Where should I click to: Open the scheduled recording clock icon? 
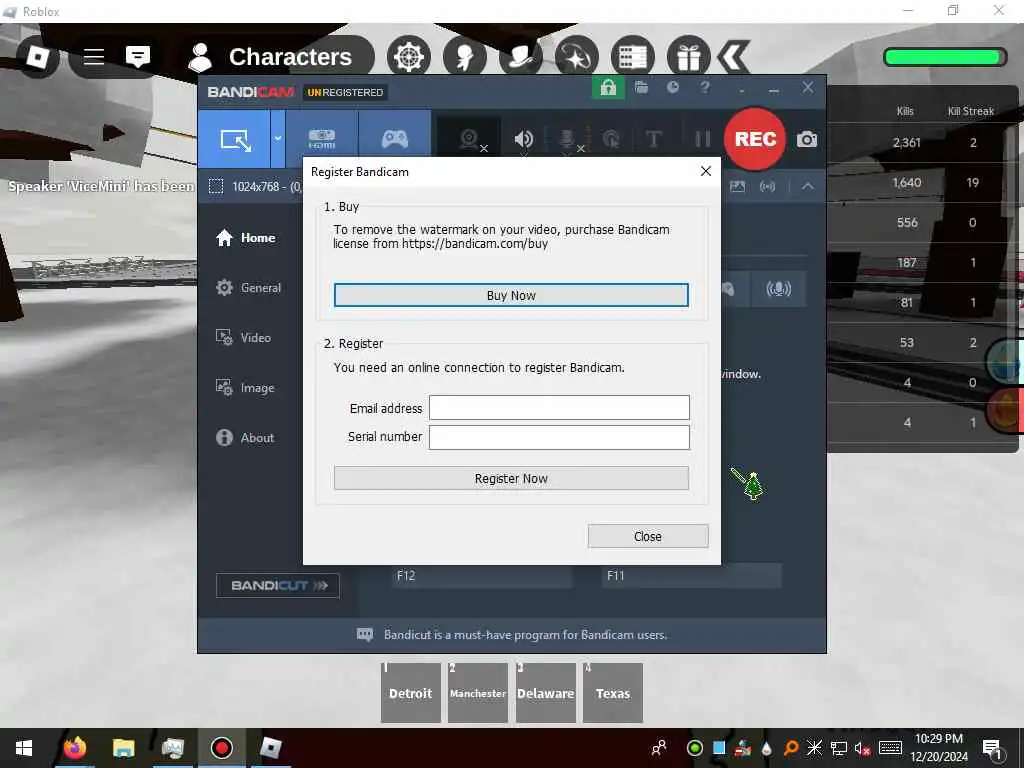[x=673, y=88]
